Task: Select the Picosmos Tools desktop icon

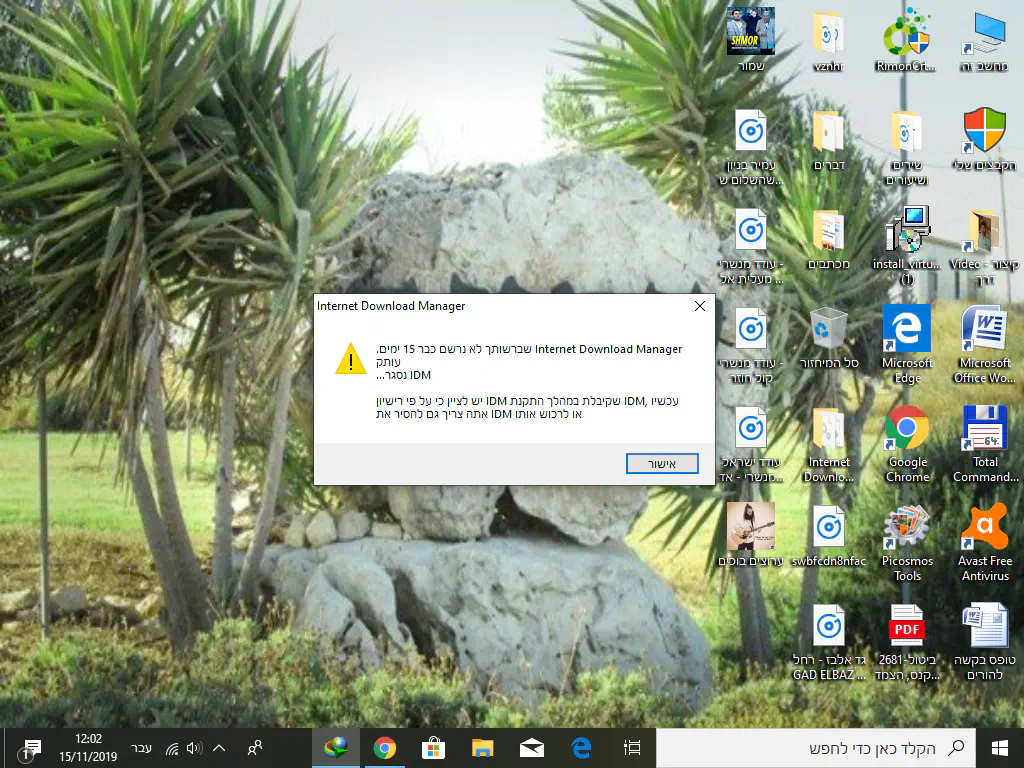Action: click(x=907, y=529)
